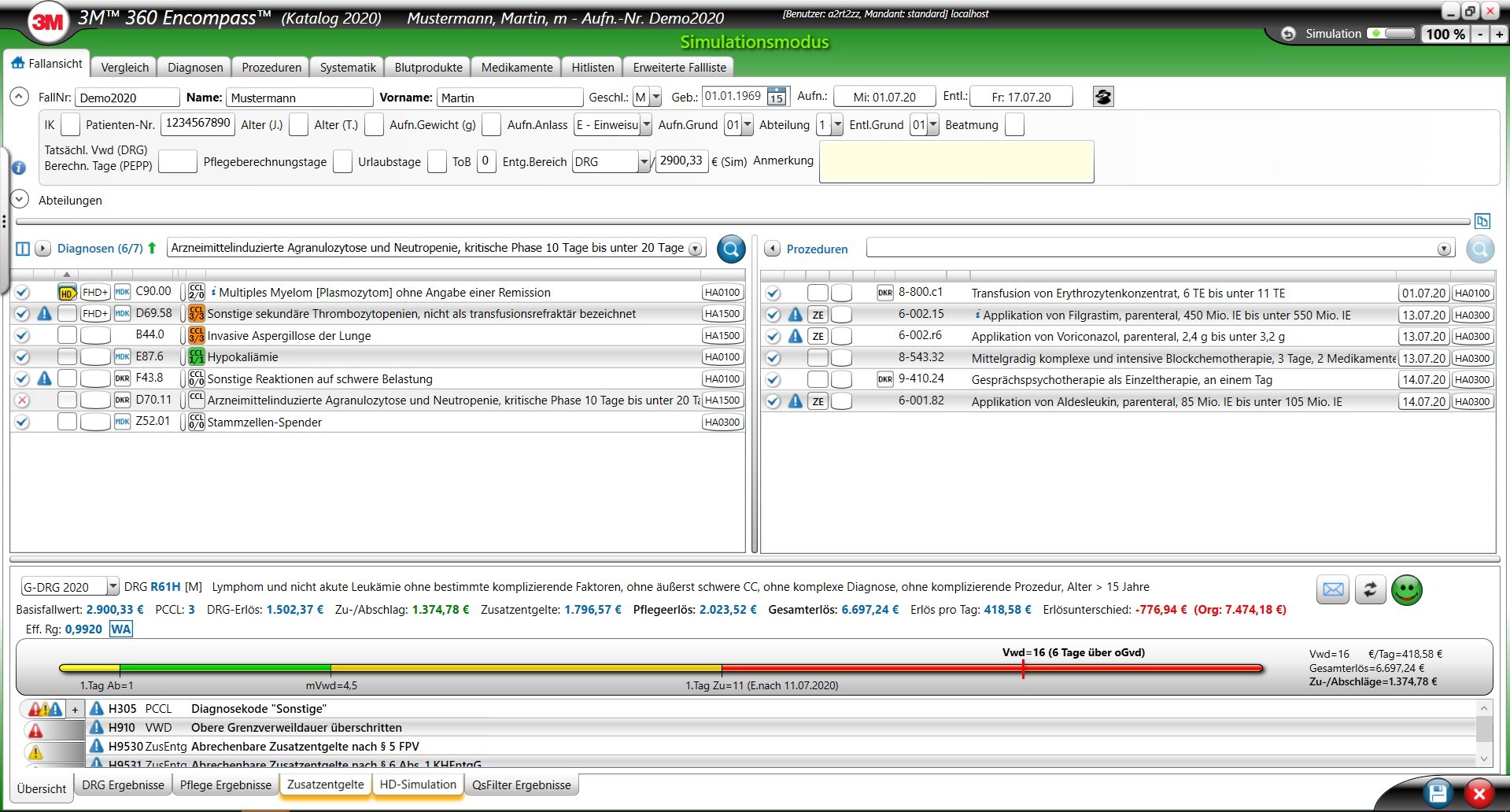Toggle the checkmark on B44.0 row
This screenshot has width=1510, height=812.
tap(22, 336)
